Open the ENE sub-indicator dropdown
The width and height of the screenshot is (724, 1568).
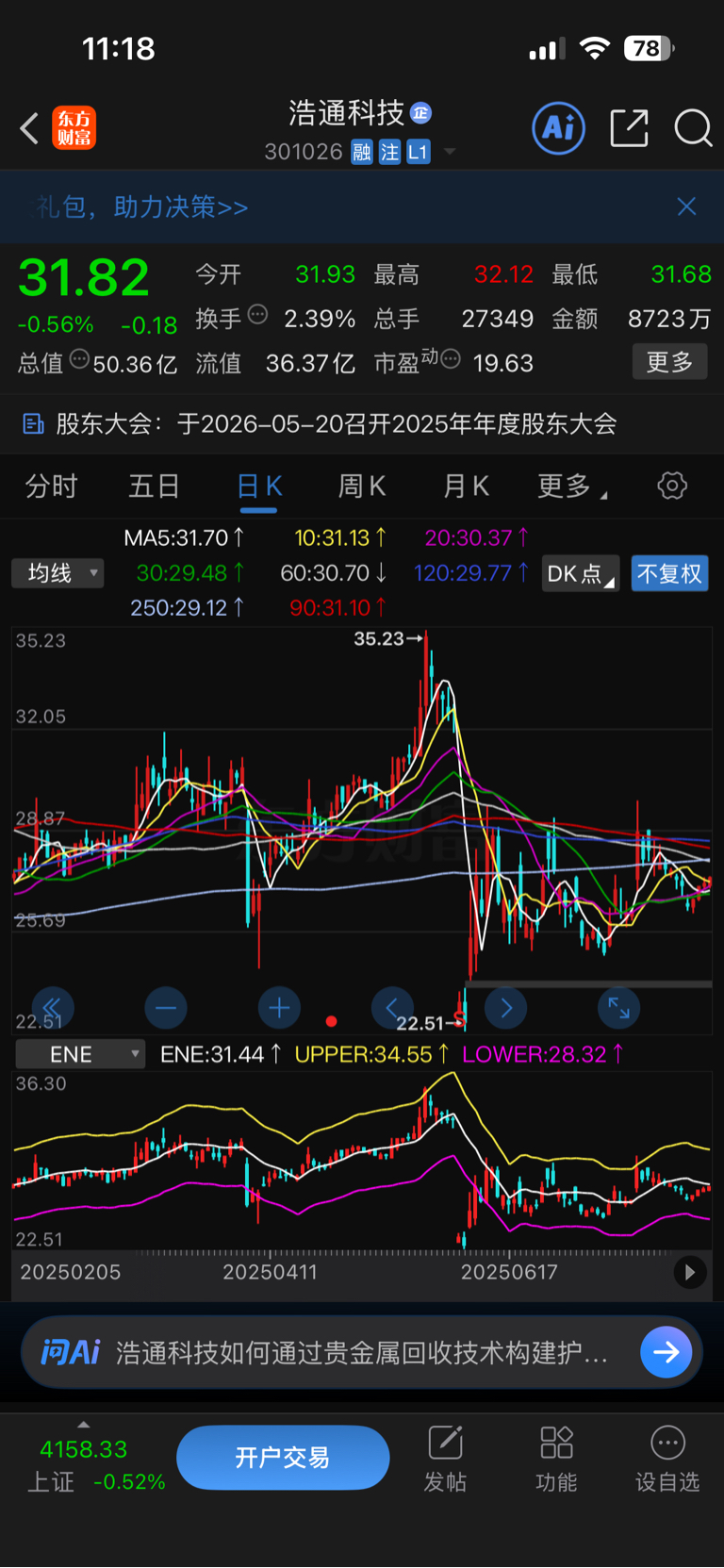tap(80, 1054)
